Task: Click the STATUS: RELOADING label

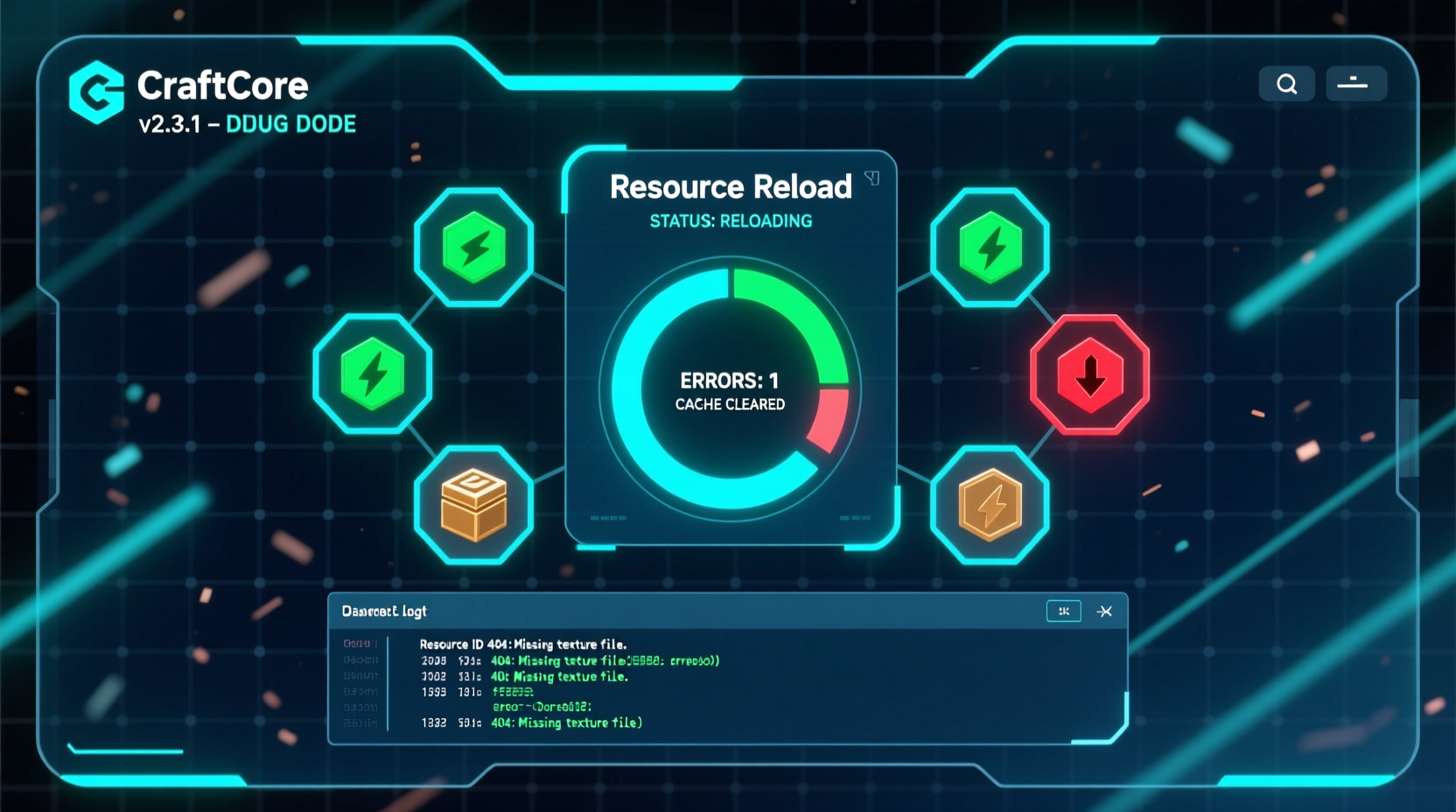Action: [731, 220]
